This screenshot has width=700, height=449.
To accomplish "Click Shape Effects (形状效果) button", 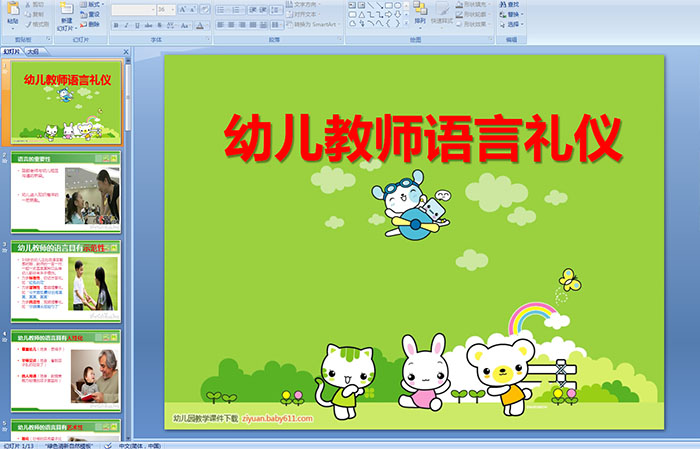I will [x=472, y=24].
